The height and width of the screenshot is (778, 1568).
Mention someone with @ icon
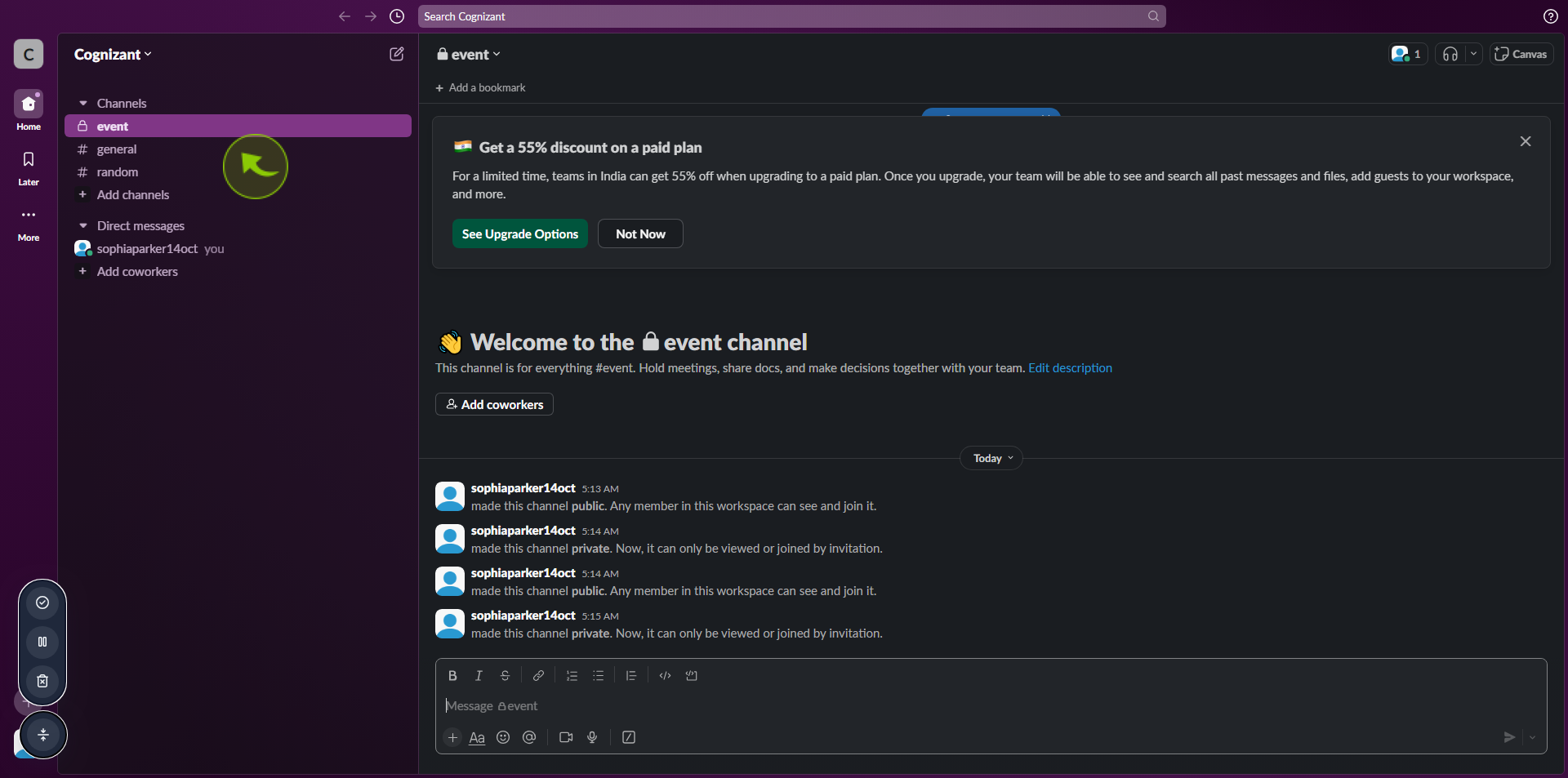(x=529, y=738)
